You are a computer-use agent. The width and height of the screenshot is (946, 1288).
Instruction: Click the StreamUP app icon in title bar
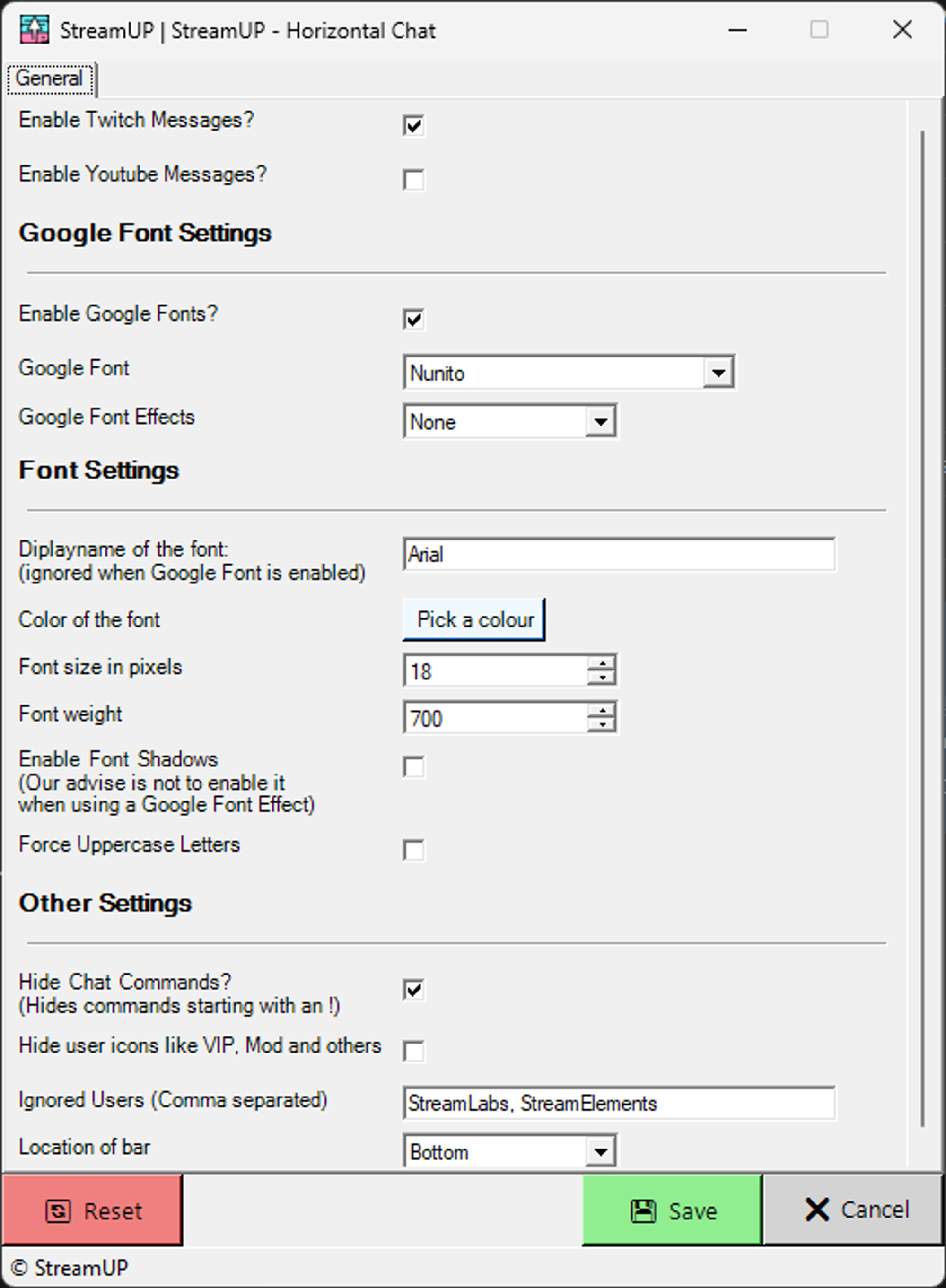[x=35, y=30]
